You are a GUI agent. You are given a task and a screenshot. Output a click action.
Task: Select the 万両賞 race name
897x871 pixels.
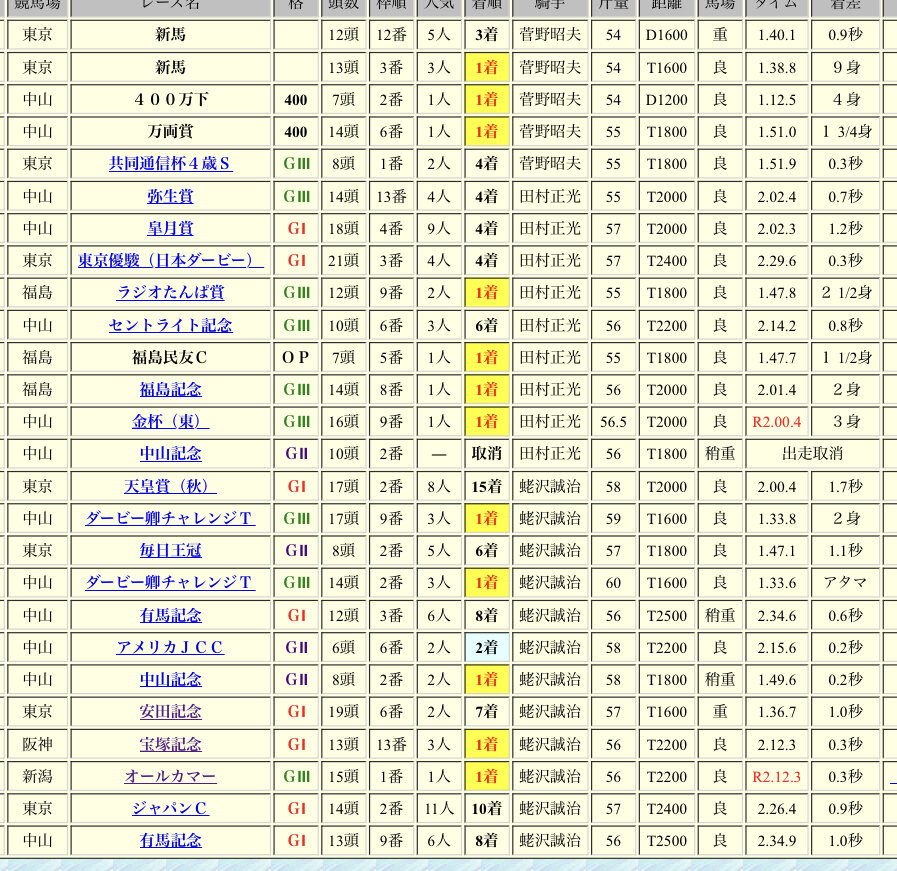click(170, 132)
